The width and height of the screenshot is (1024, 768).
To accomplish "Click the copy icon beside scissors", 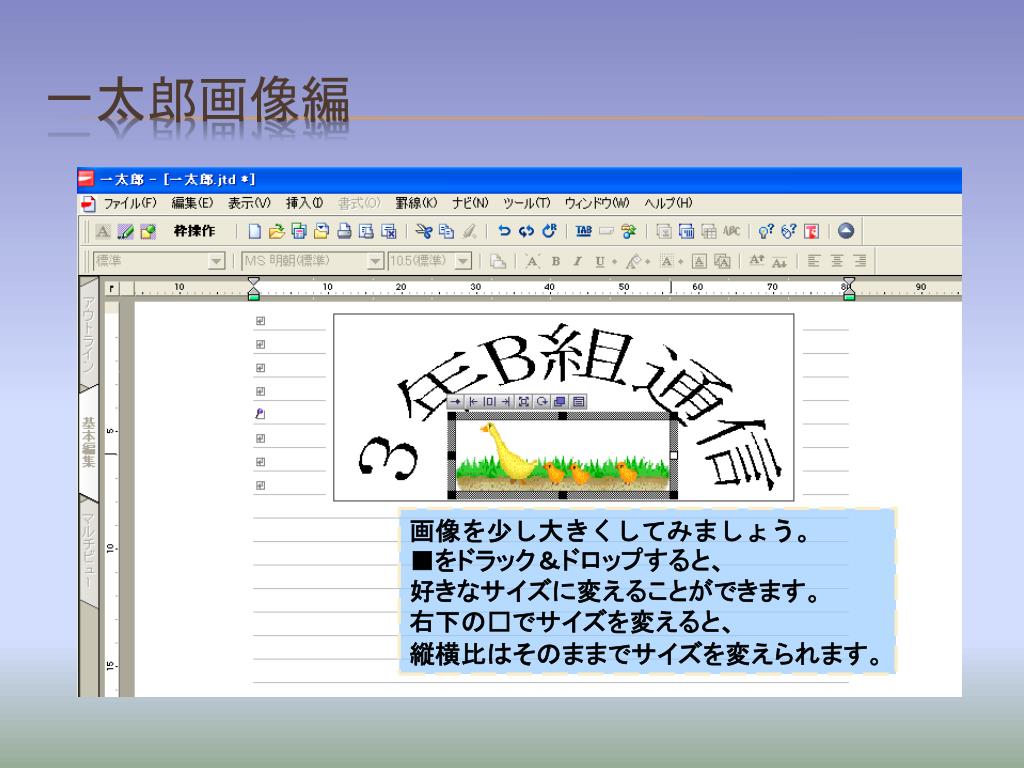I will tap(447, 231).
